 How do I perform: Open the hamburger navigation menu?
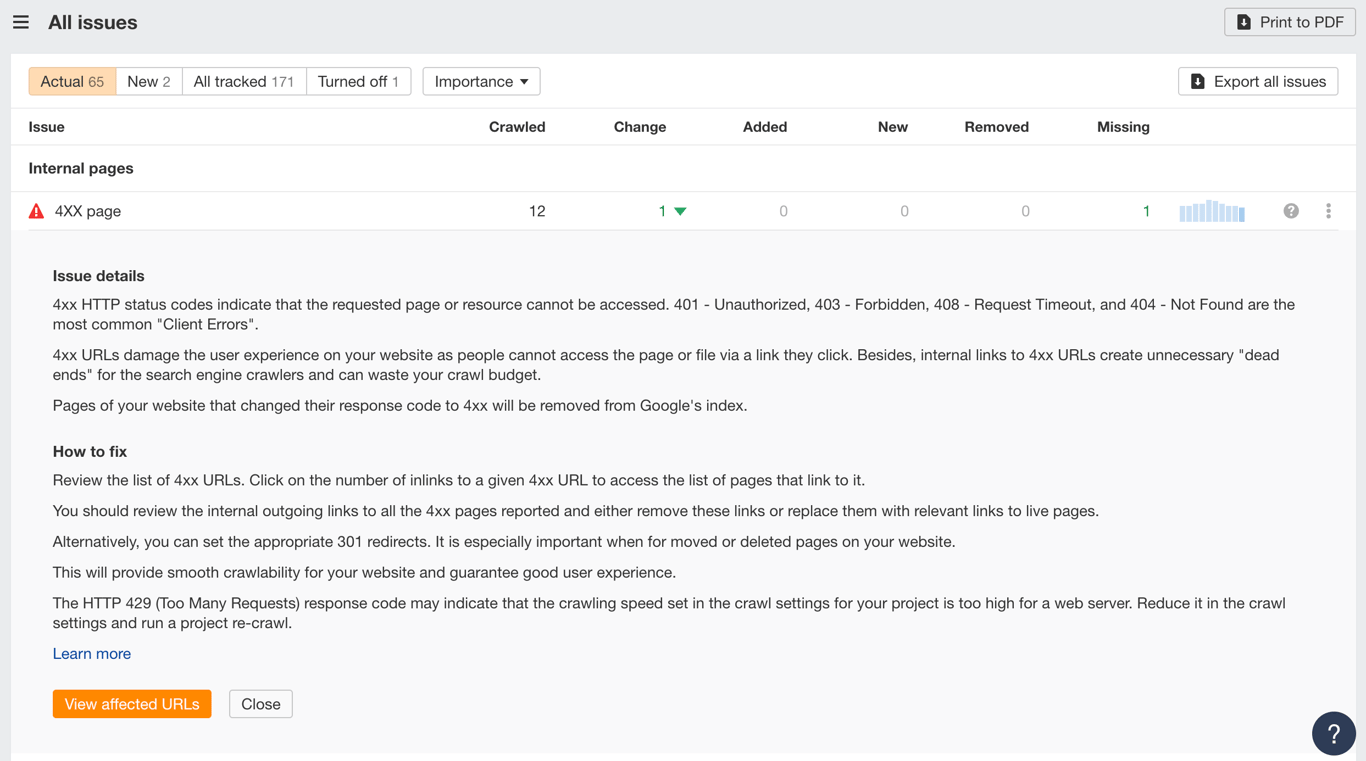tap(21, 21)
